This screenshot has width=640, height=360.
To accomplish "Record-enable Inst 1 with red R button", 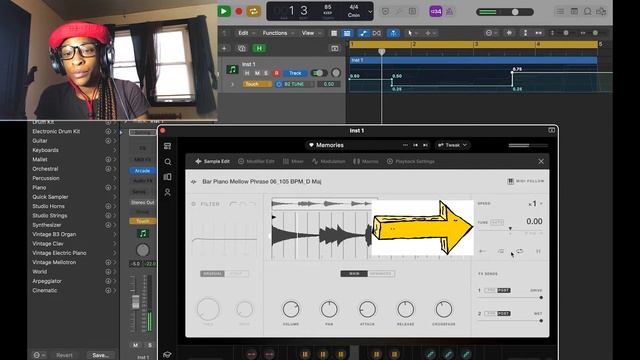I will 276,73.
